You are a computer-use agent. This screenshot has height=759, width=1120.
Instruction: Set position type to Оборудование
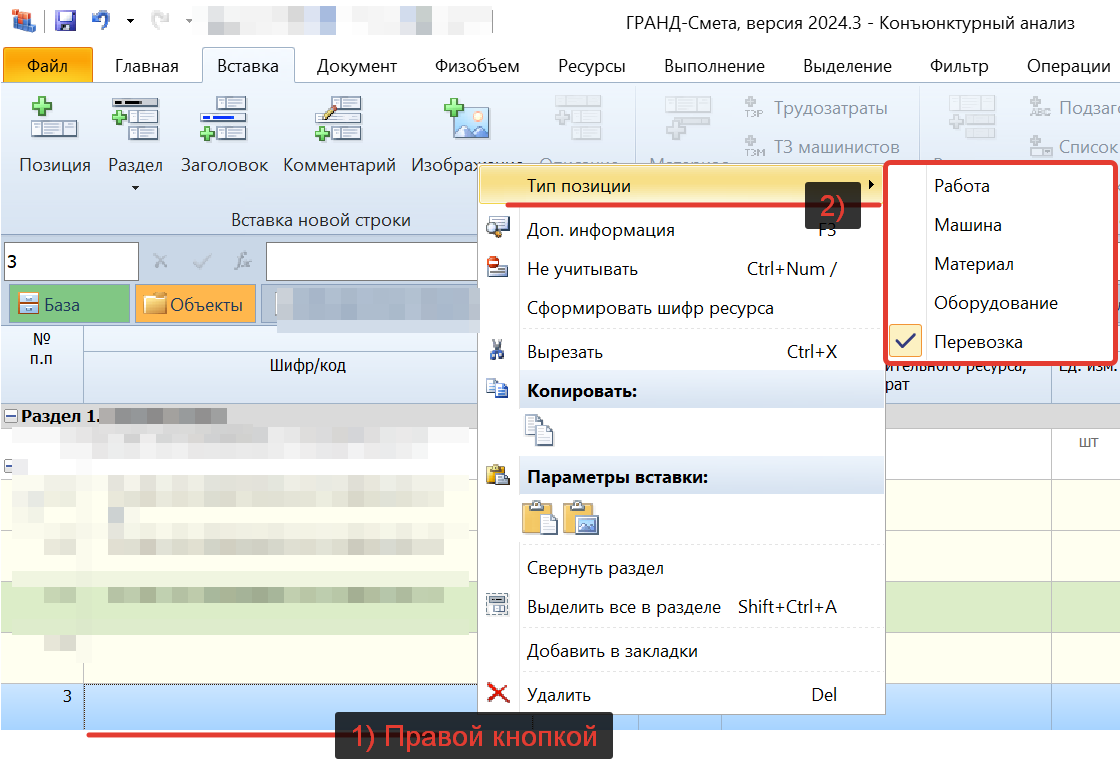pos(999,303)
